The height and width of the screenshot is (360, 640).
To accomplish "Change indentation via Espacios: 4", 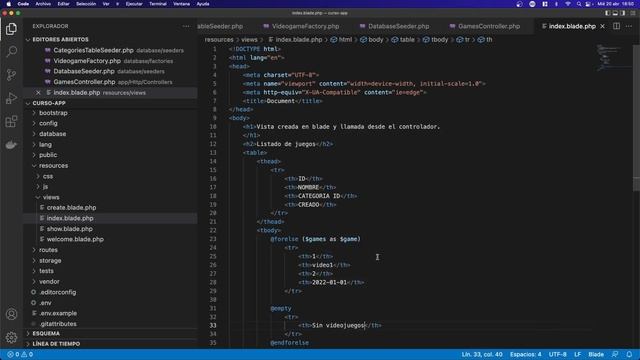I will point(525,354).
